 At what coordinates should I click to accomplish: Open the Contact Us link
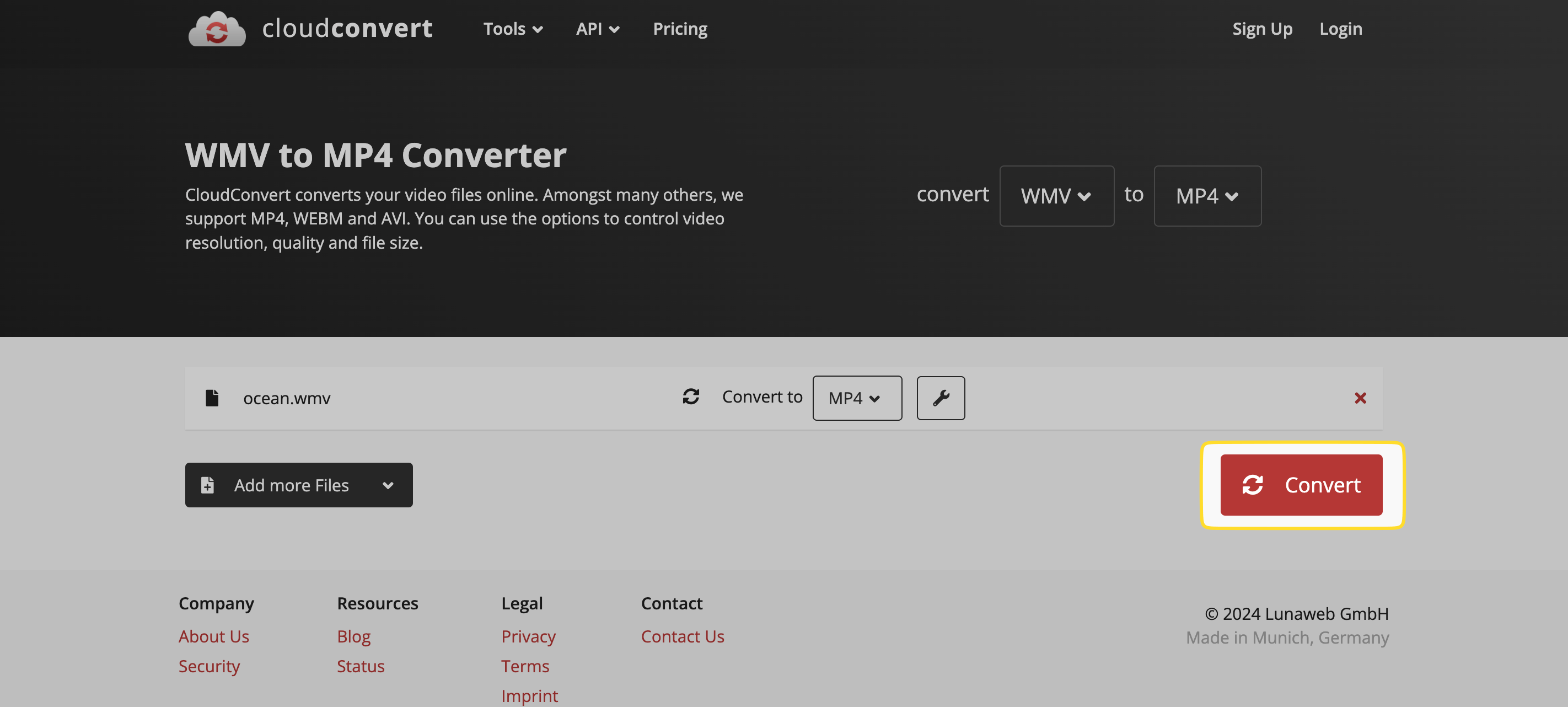pos(683,636)
